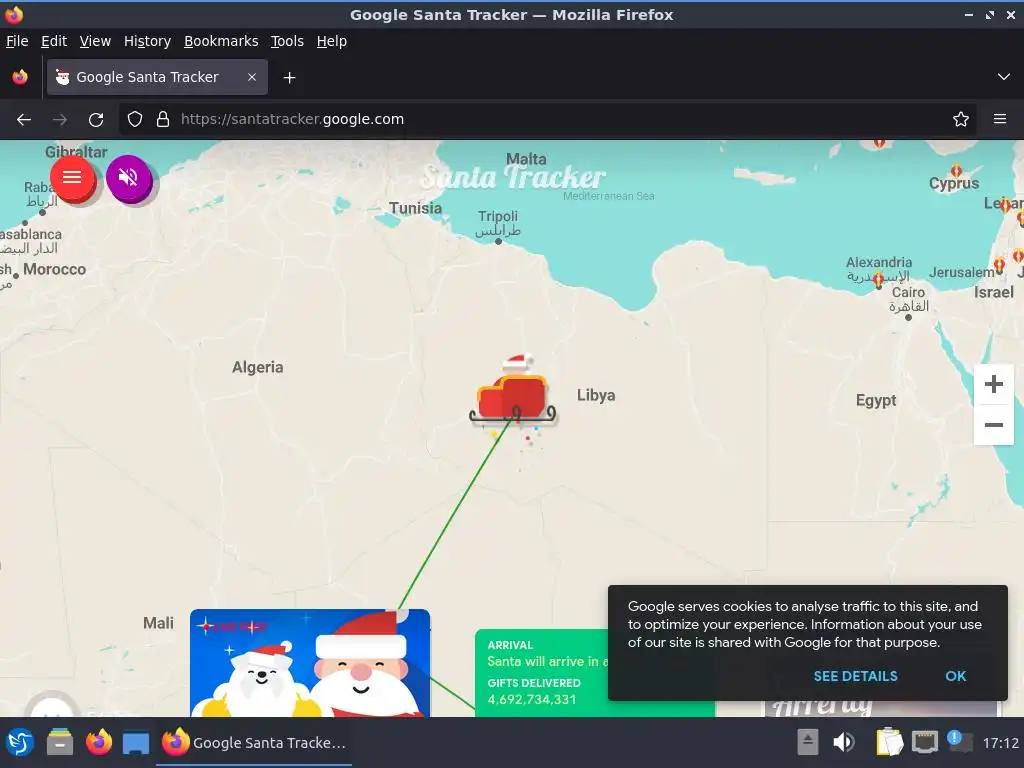Open the View menu
Image resolution: width=1024 pixels, height=768 pixels.
(x=95, y=41)
